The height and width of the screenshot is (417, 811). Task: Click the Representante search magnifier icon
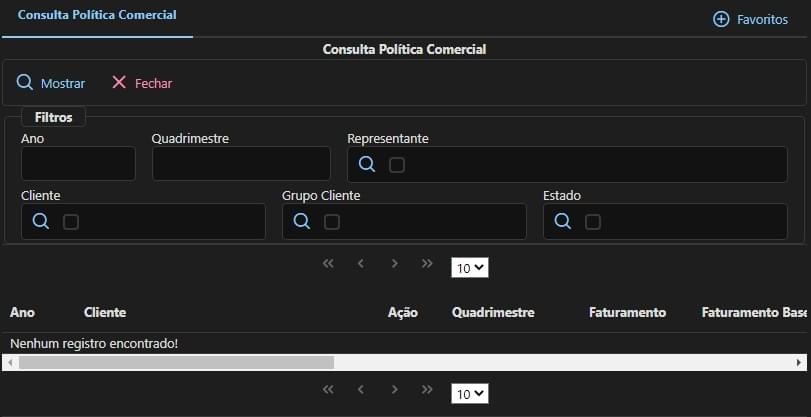point(367,164)
